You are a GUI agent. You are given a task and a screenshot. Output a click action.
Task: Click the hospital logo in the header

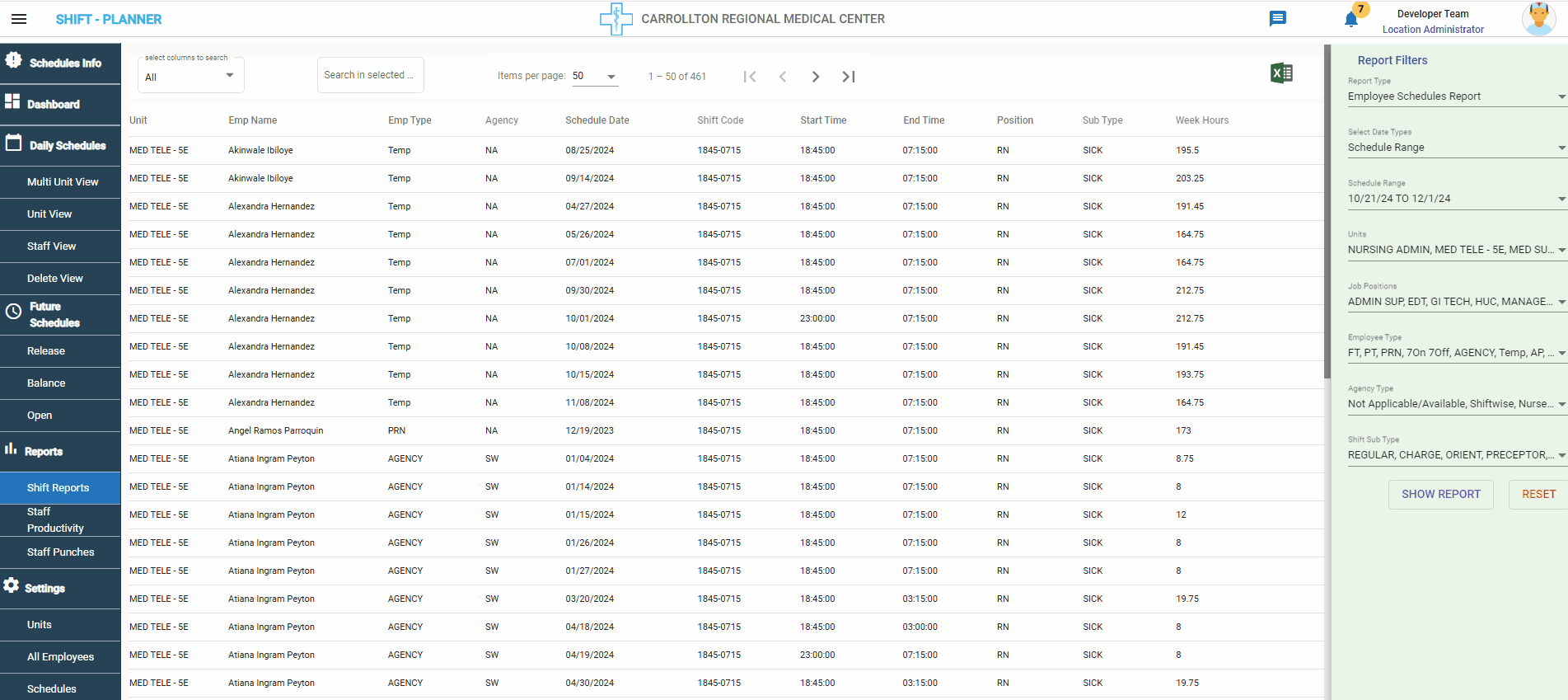tap(615, 19)
